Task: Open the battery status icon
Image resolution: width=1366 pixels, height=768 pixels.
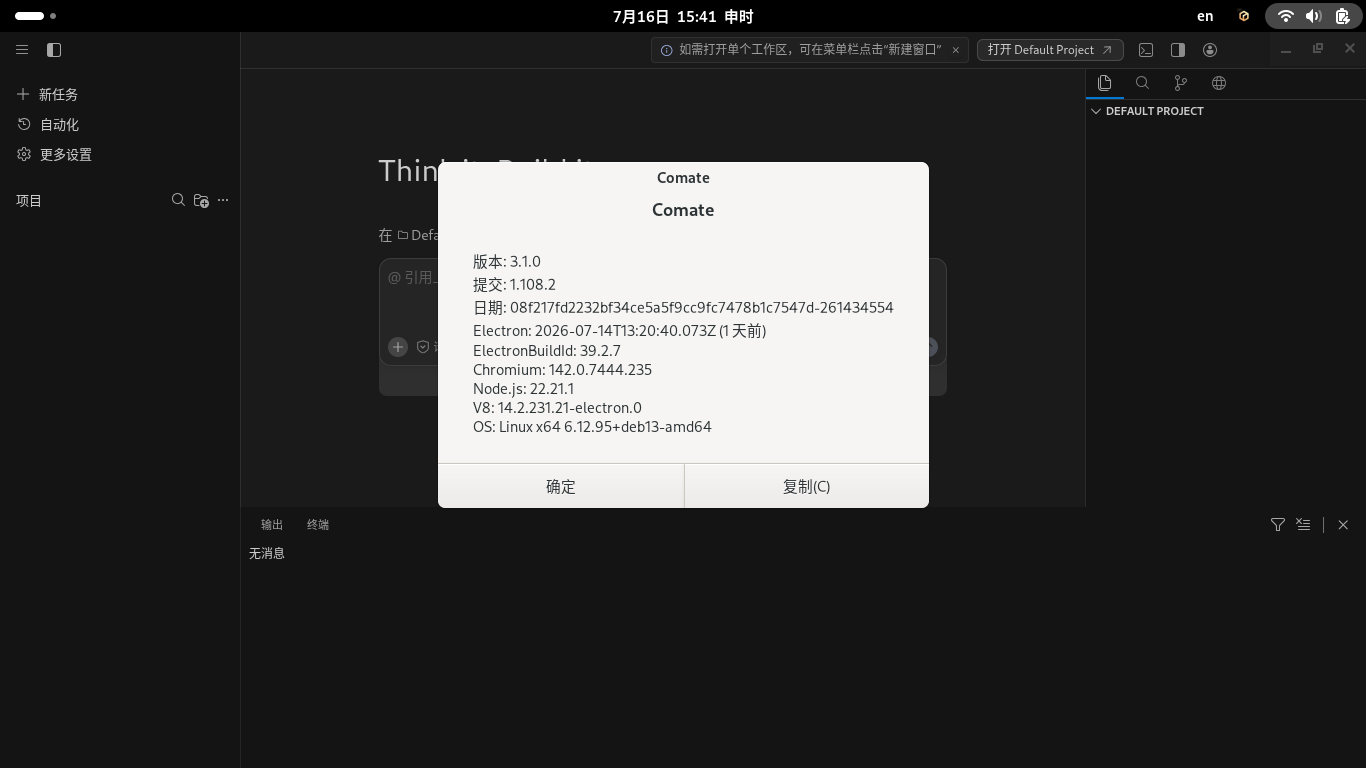Action: point(1343,16)
